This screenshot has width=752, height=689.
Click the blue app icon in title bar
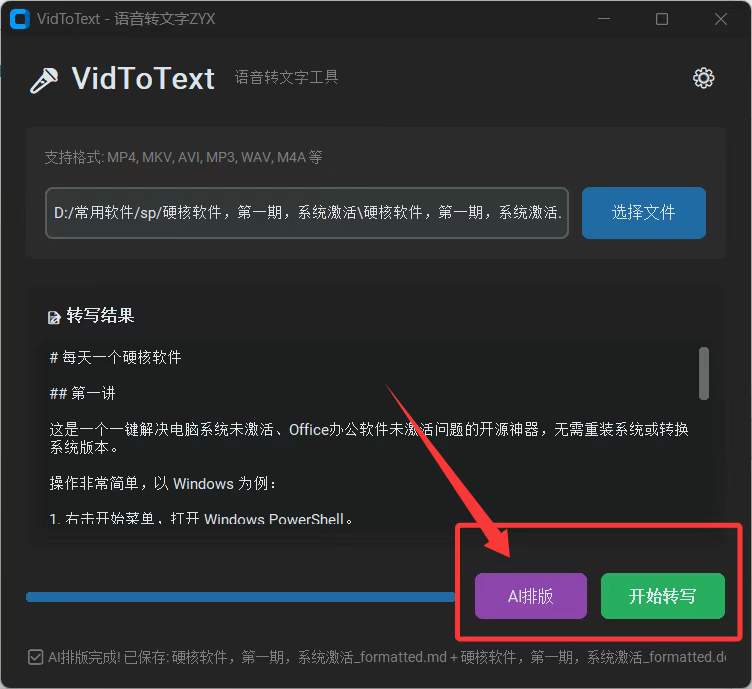pyautogui.click(x=19, y=19)
